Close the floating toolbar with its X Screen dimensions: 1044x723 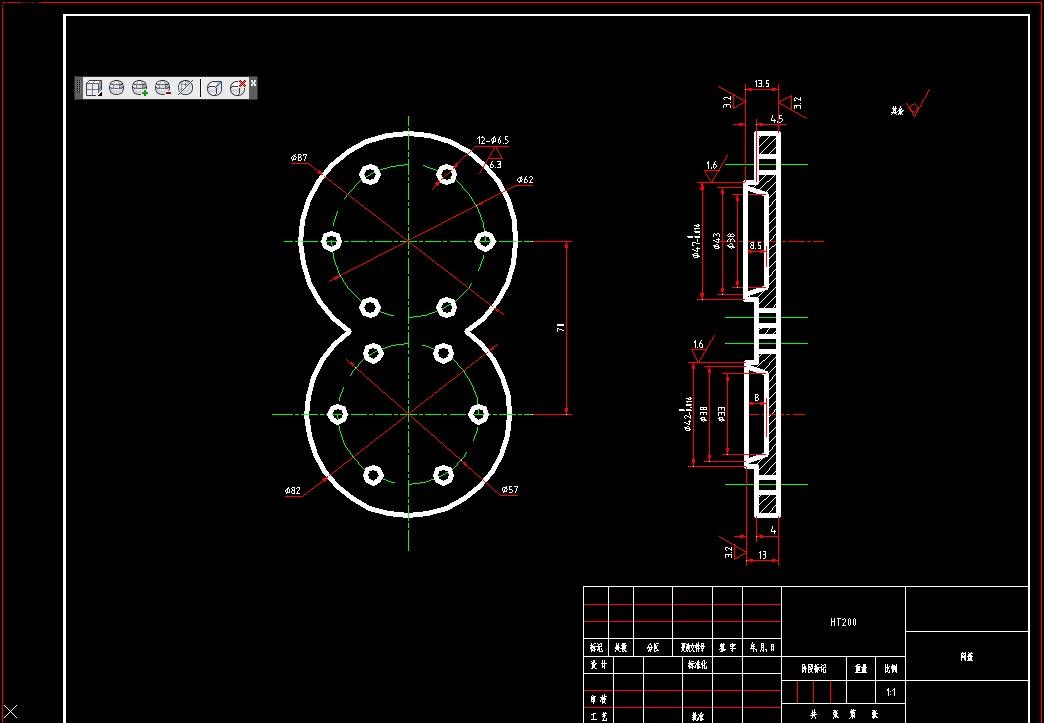point(254,83)
